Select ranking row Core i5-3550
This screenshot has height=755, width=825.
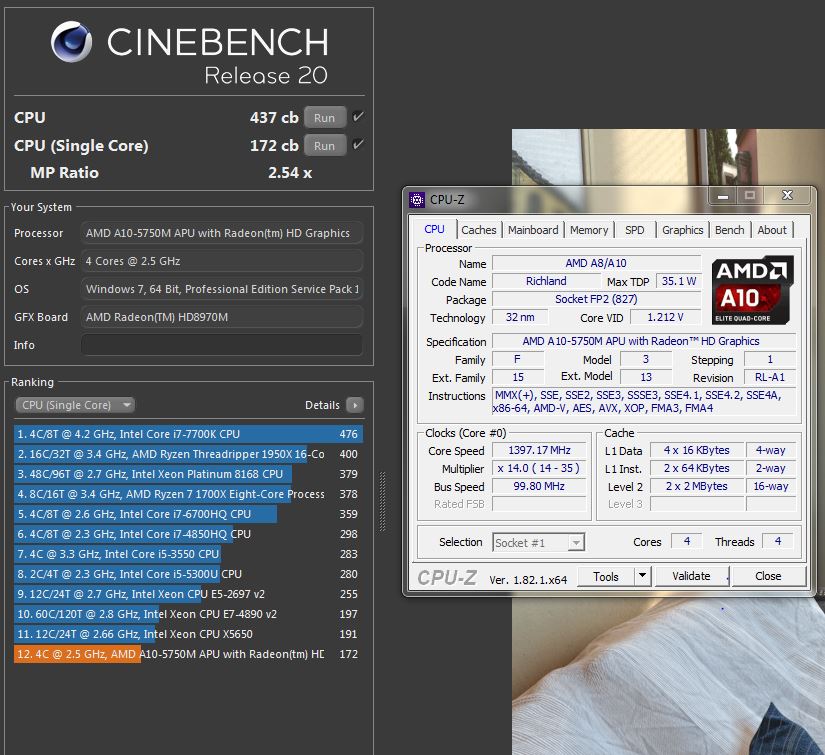tap(188, 554)
